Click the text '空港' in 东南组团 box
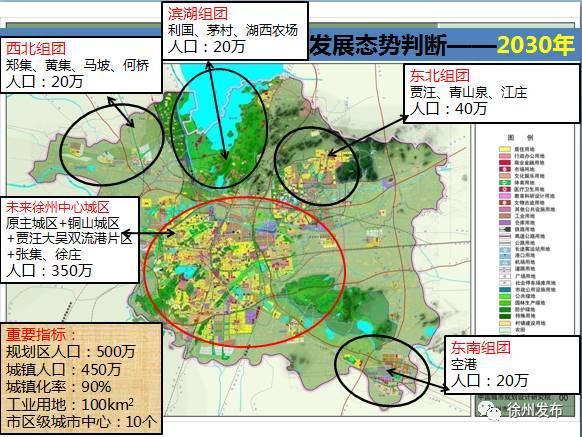Viewport: 582px width, 437px height. (464, 365)
